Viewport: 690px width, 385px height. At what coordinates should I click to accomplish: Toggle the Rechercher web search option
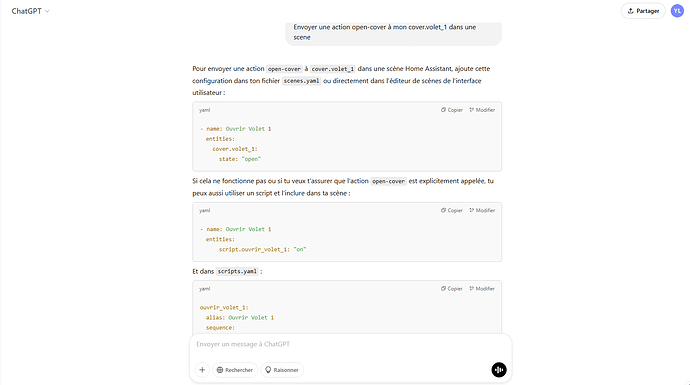pyautogui.click(x=235, y=370)
